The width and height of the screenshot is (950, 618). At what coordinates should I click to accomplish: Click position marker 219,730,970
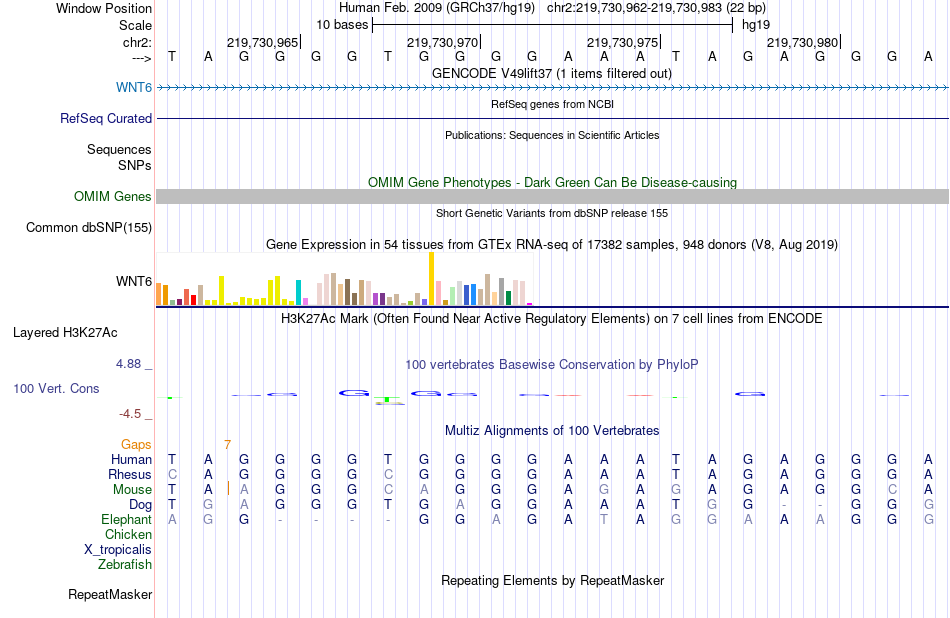tap(443, 42)
